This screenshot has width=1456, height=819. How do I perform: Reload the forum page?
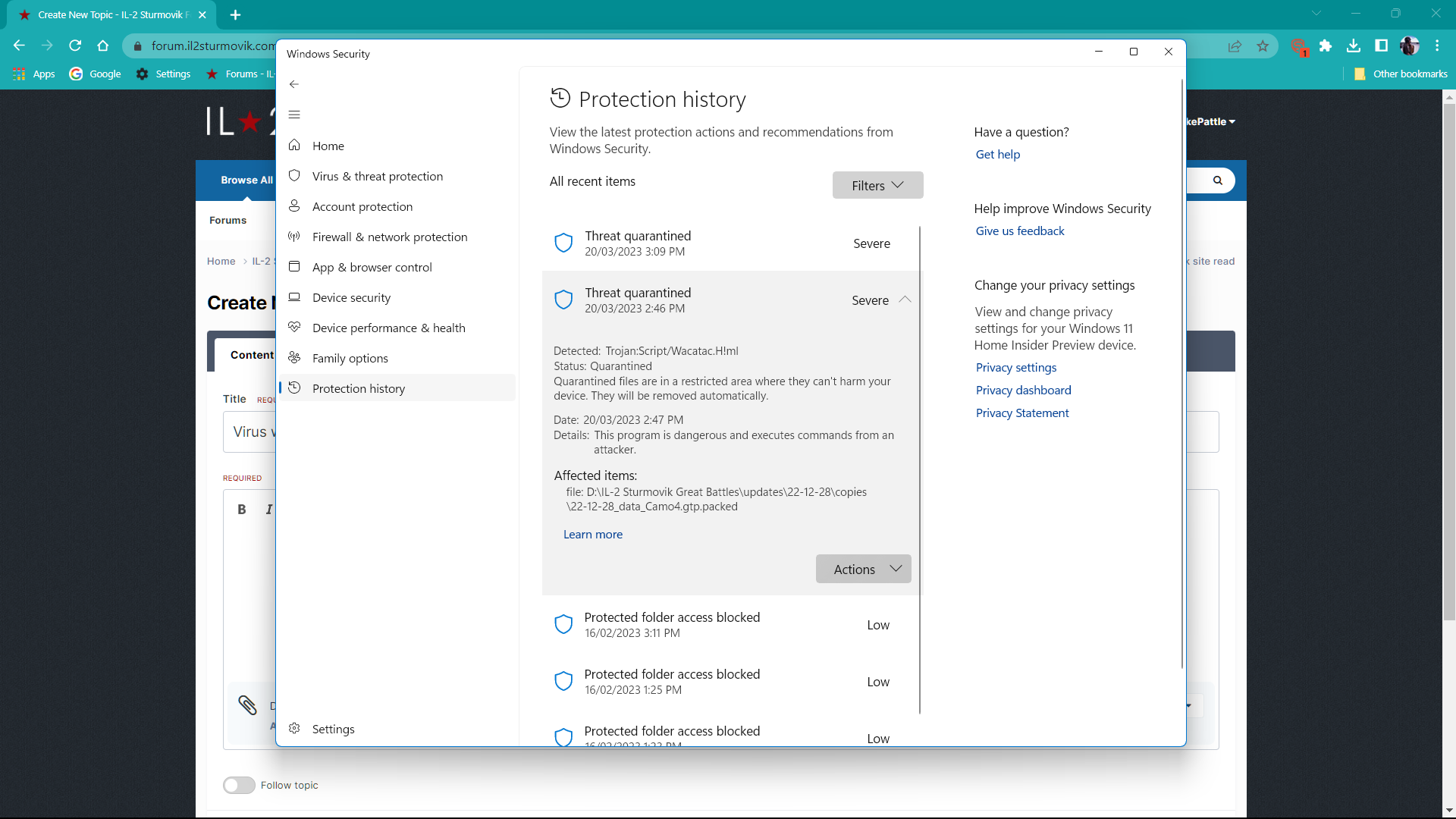(x=75, y=45)
